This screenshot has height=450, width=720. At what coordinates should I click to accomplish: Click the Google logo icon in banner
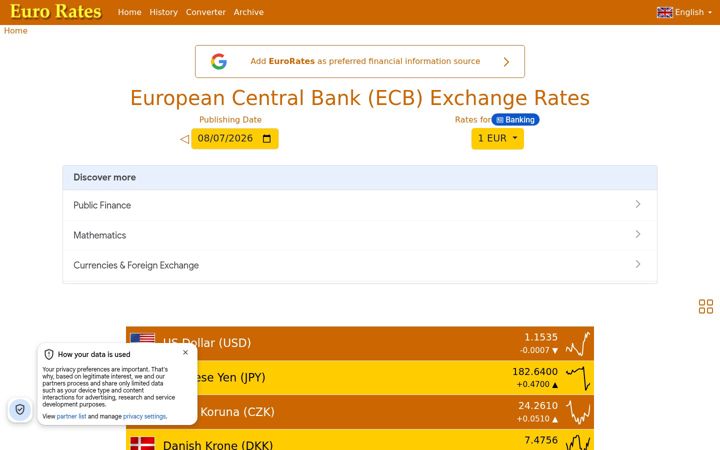(219, 62)
